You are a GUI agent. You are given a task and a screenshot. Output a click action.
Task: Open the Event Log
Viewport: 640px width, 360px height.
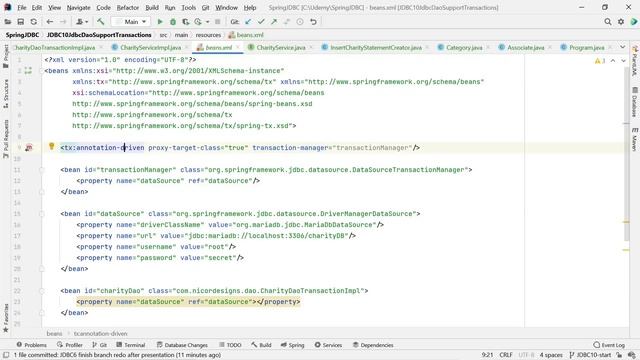click(x=609, y=345)
